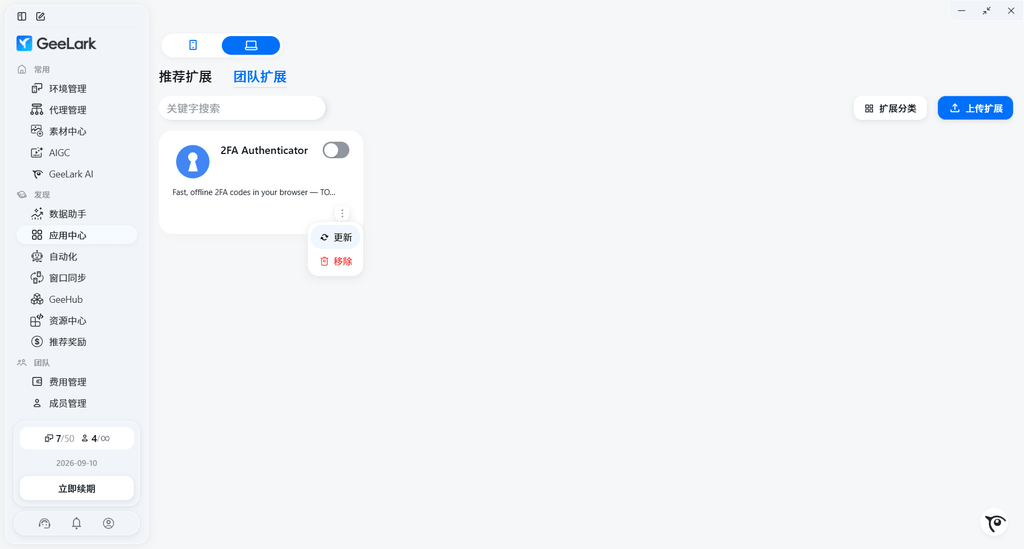Choose 移除 from the popup menu
1024x549 pixels.
coord(335,261)
